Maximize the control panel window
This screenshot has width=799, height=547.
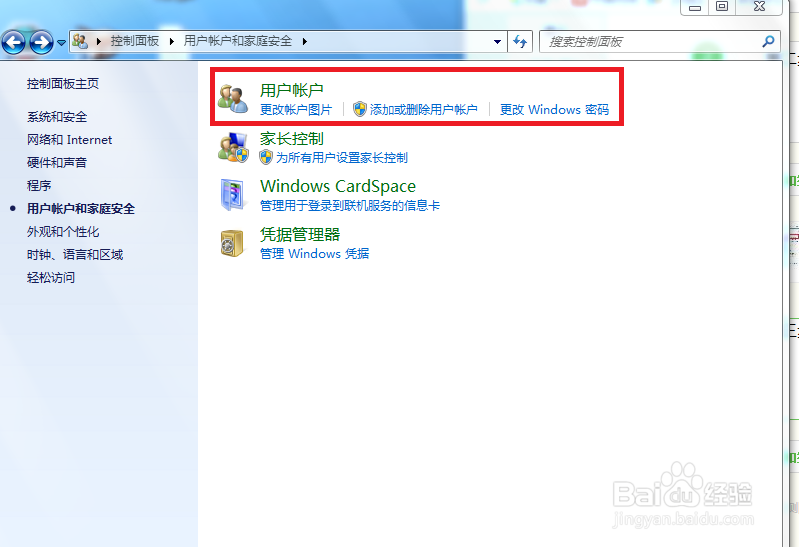(x=722, y=7)
